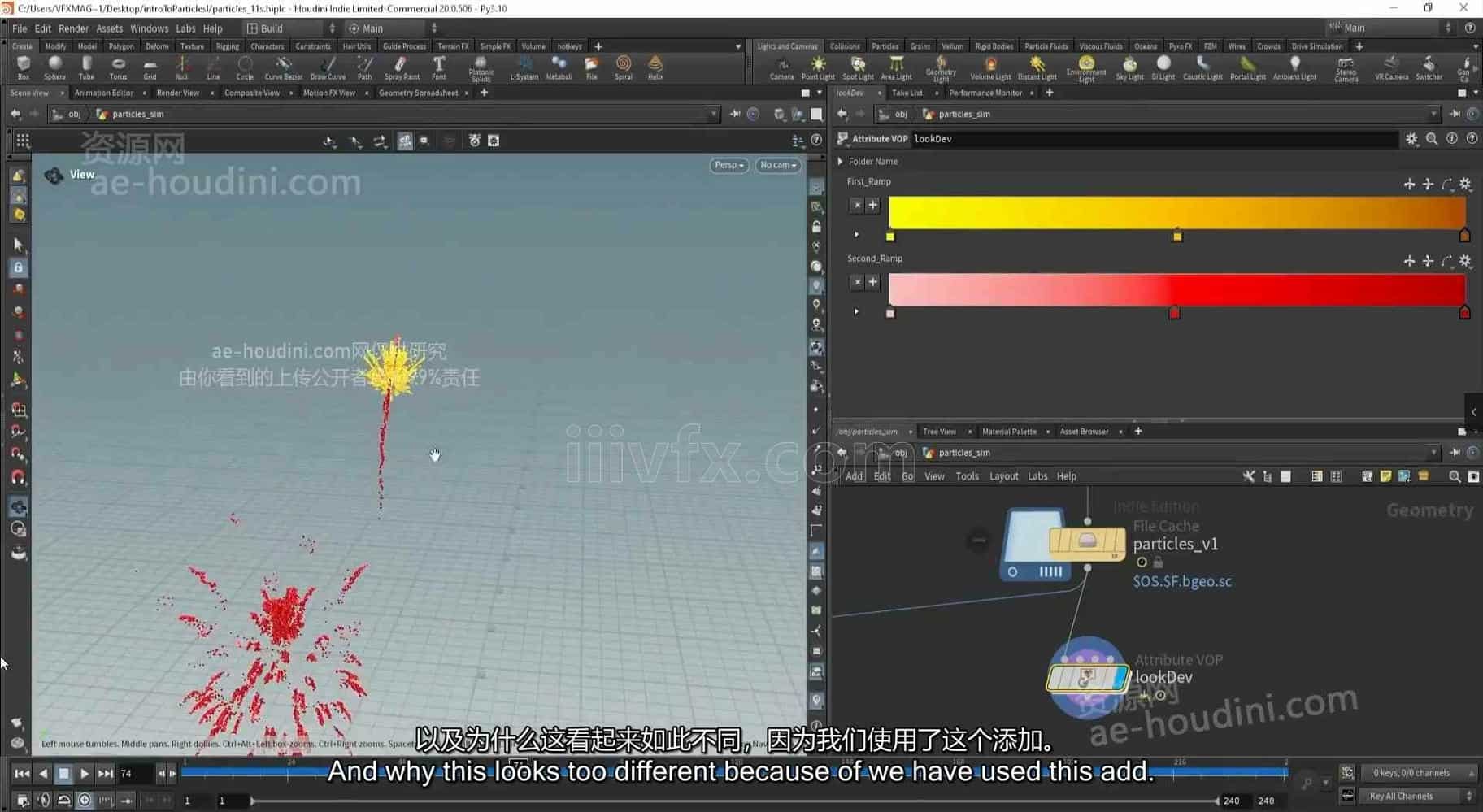The height and width of the screenshot is (812, 1483).
Task: Open the Render menu
Action: click(x=73, y=28)
